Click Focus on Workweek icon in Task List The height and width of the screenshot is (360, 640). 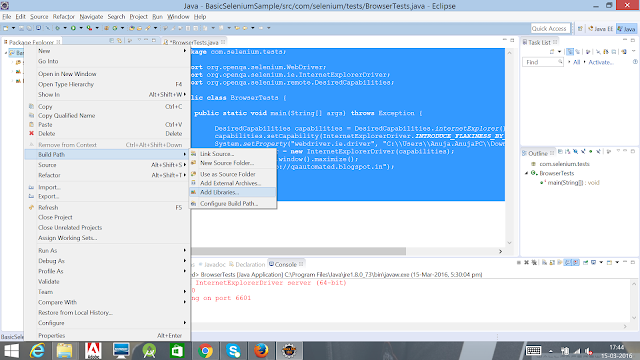[588, 52]
